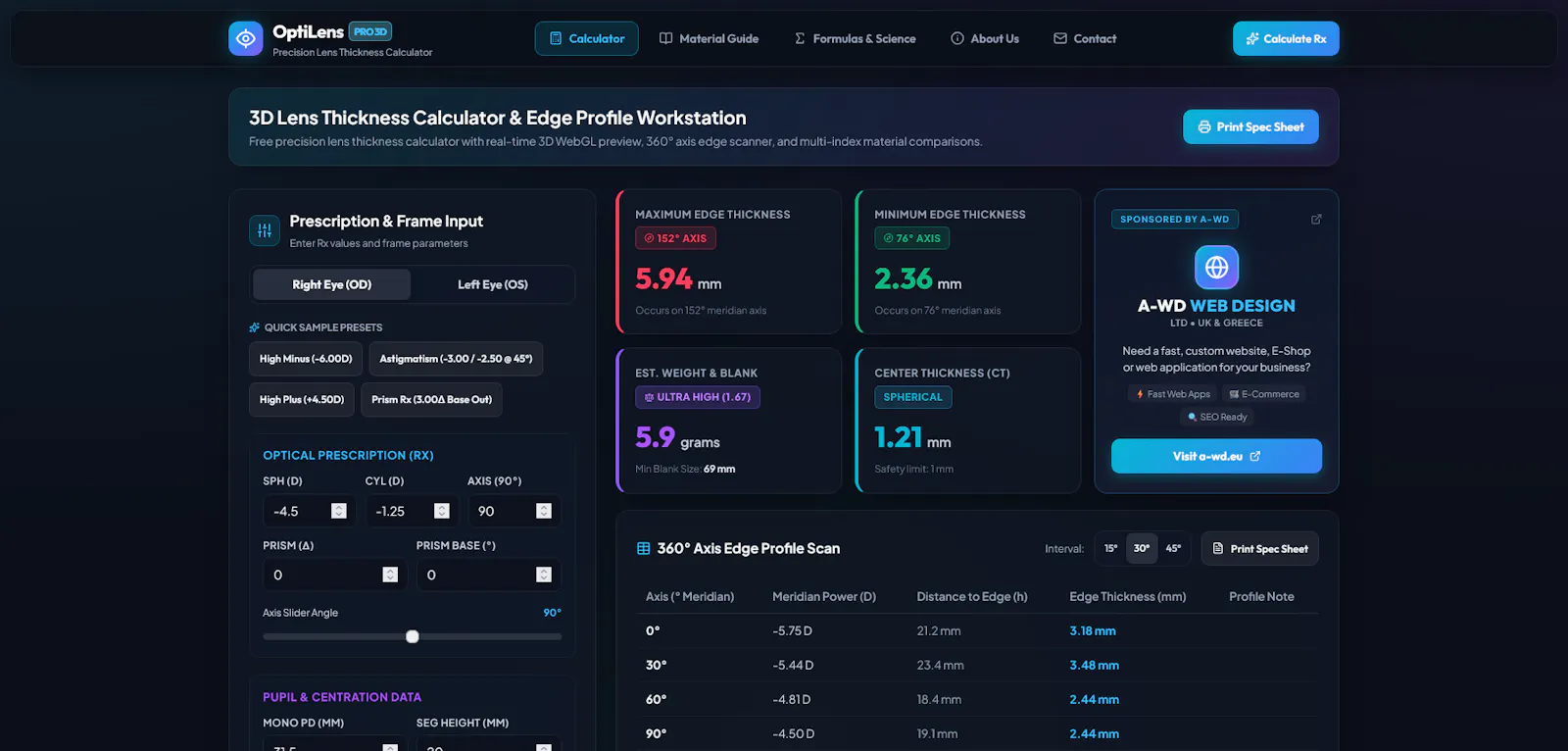1568x751 pixels.
Task: Set scan interval to 45°
Action: coord(1173,548)
